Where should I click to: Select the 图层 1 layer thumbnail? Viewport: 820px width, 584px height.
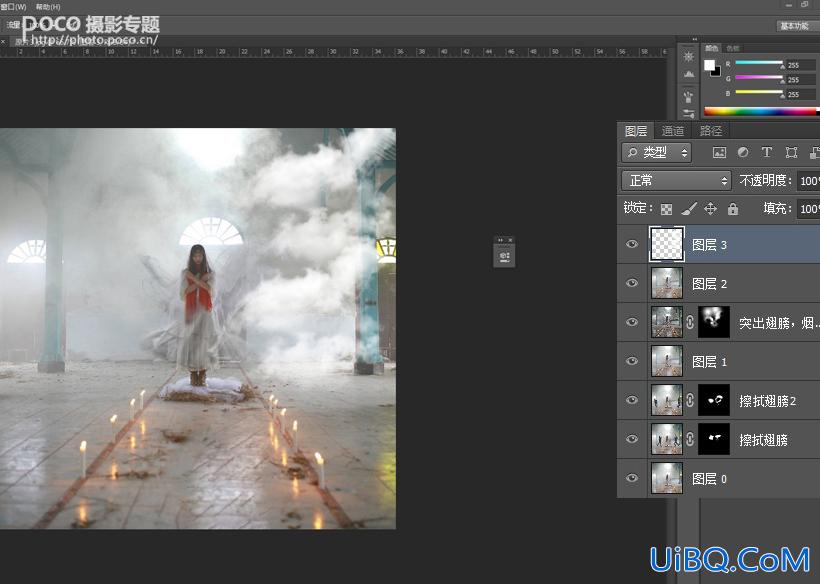(x=667, y=361)
